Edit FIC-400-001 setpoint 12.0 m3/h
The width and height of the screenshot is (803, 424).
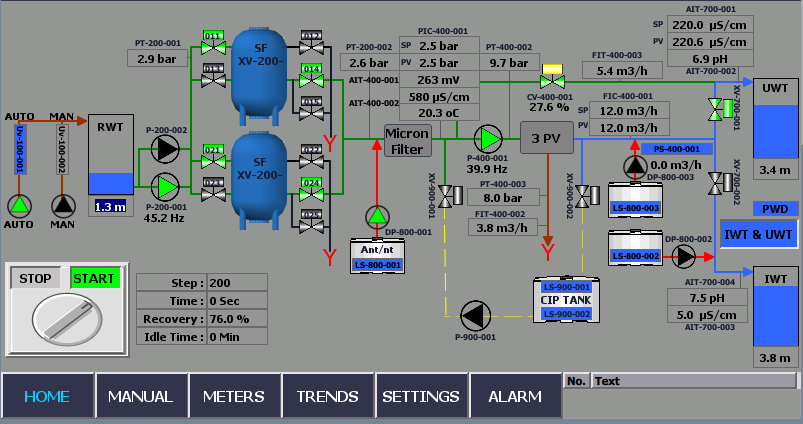tap(629, 111)
